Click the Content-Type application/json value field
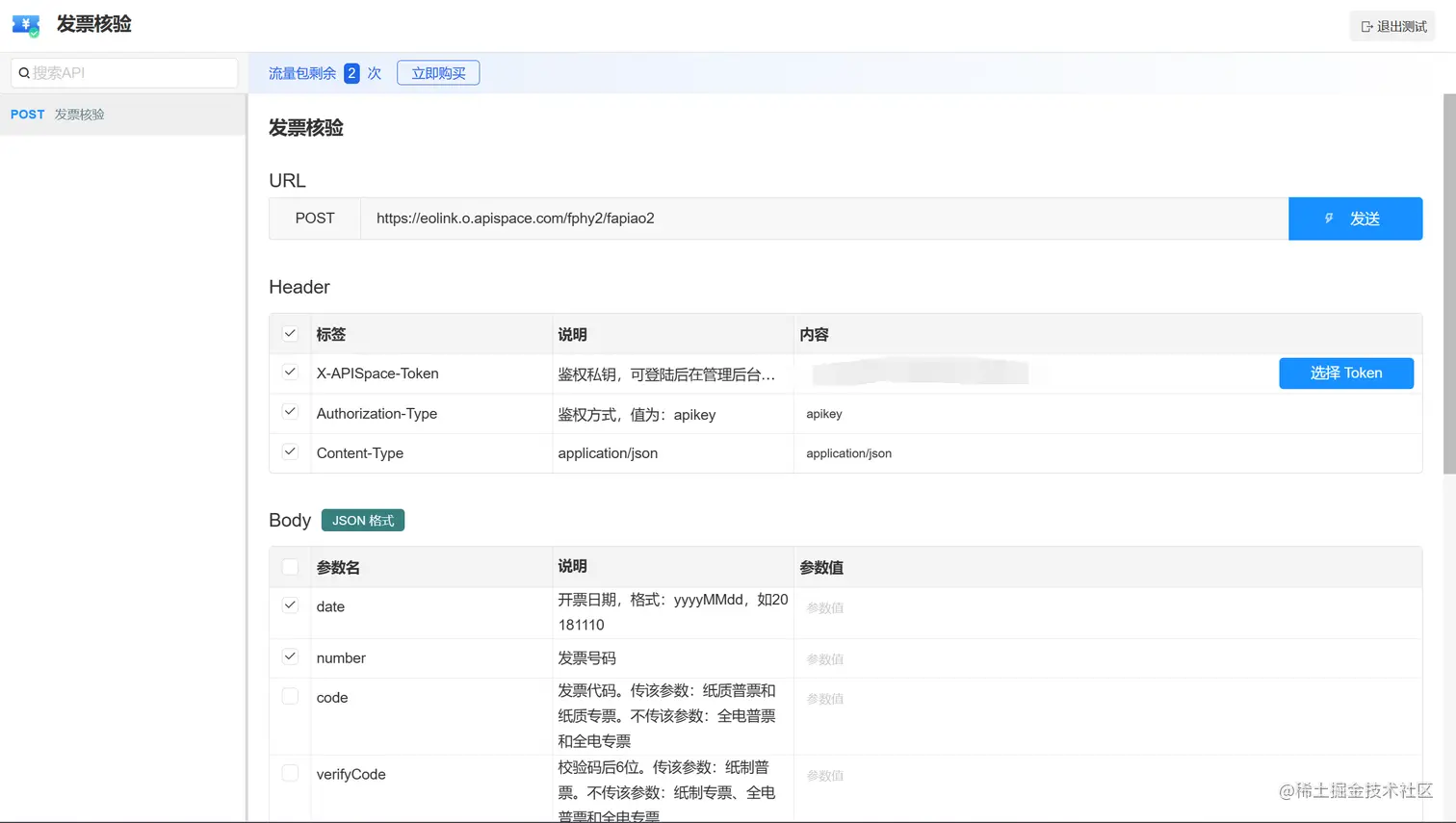The height and width of the screenshot is (823, 1456). 1107,453
